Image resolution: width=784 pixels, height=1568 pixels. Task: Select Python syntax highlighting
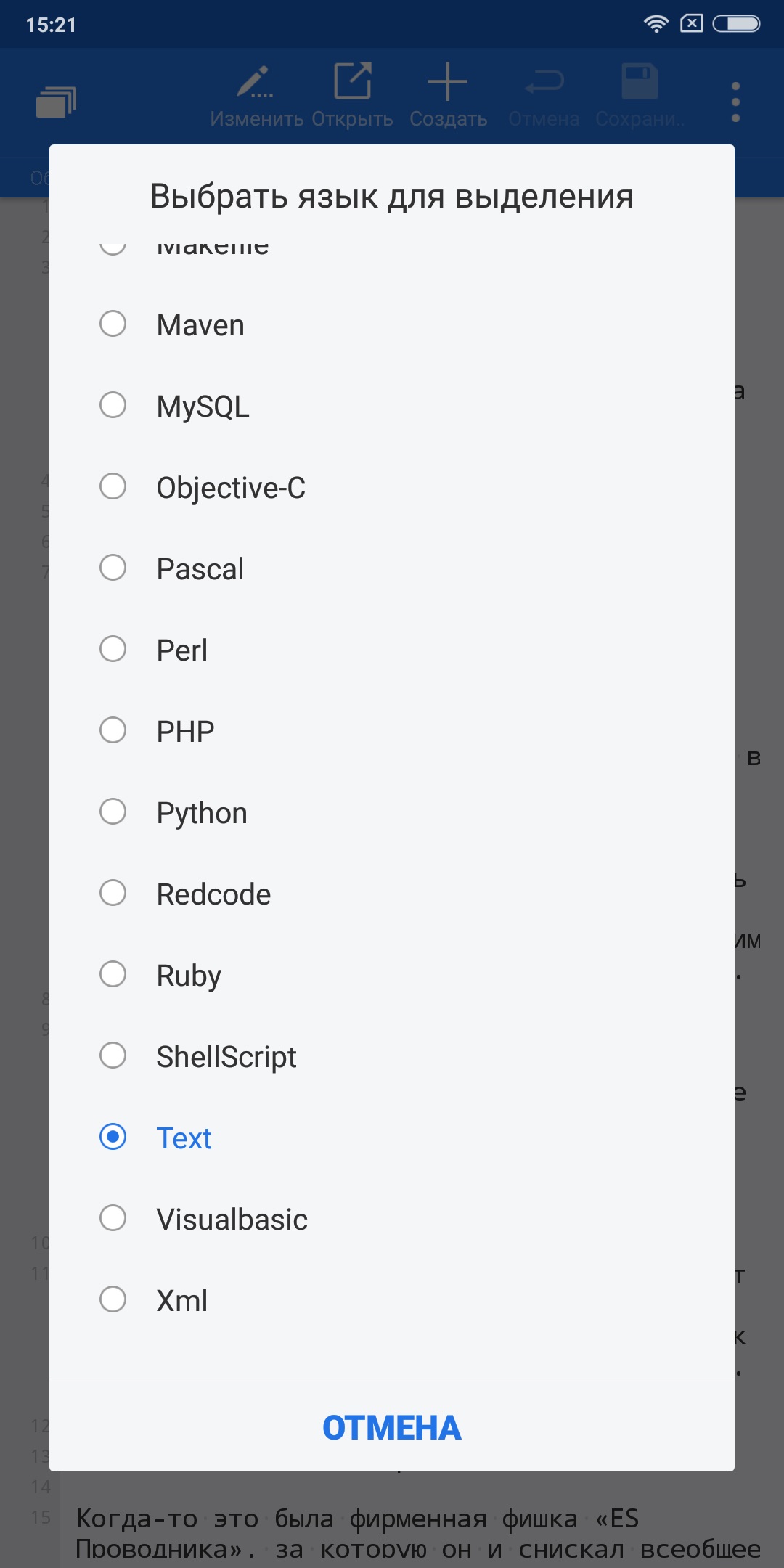pyautogui.click(x=113, y=812)
